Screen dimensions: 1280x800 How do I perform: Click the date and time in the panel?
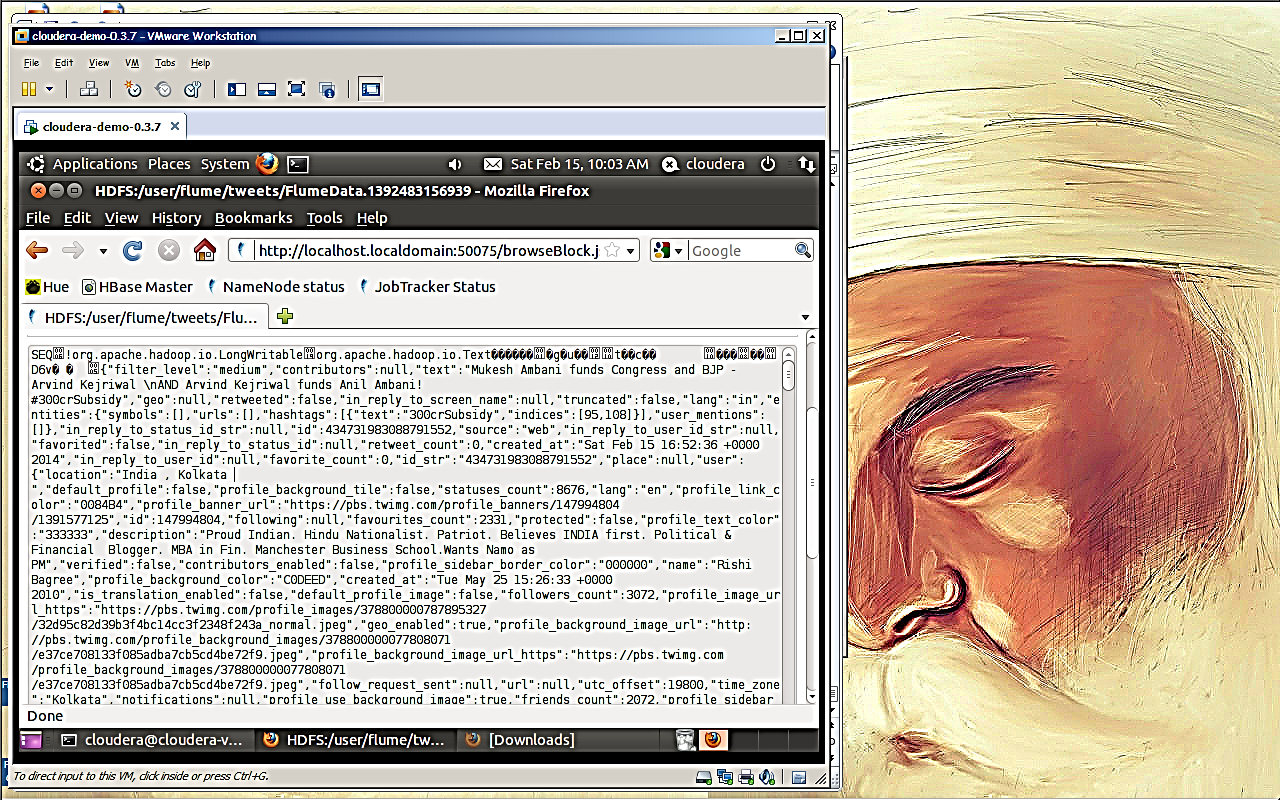579,164
